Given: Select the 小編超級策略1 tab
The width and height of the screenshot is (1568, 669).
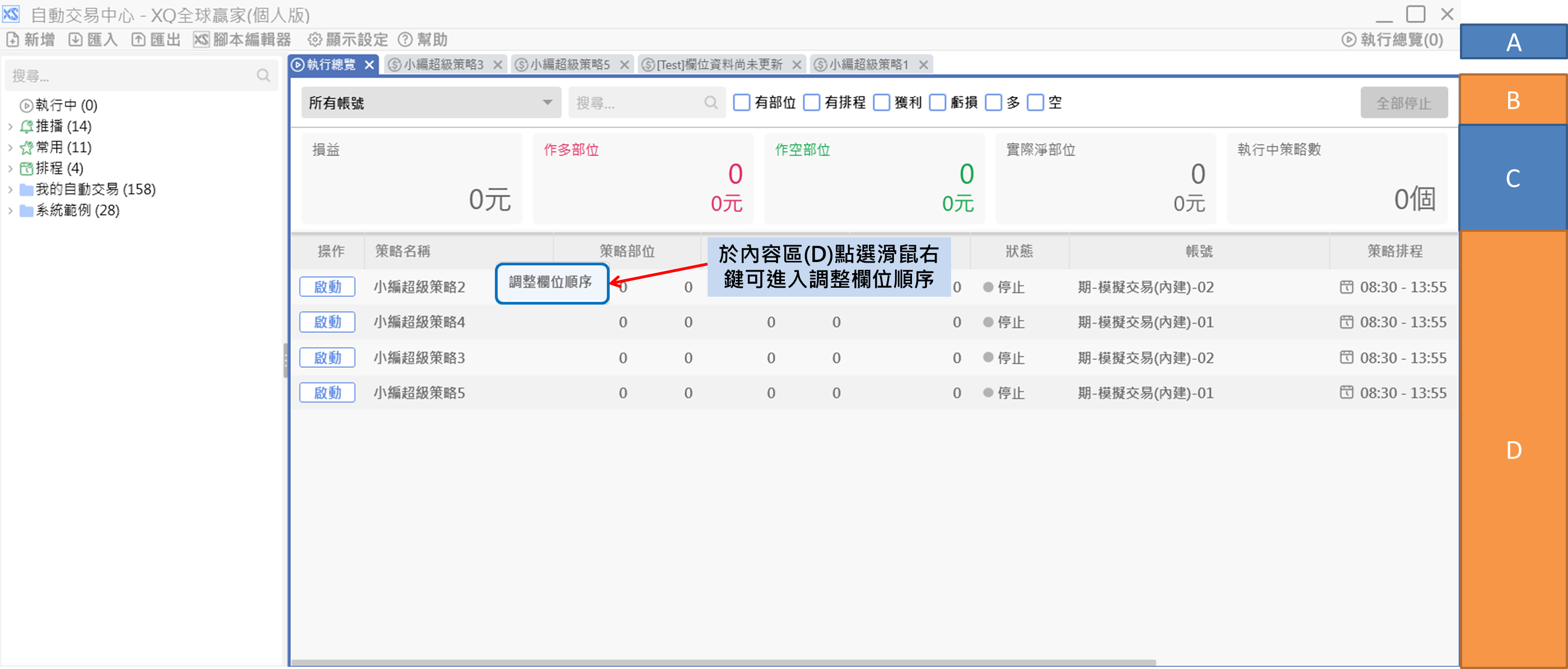Looking at the screenshot, I should [868, 64].
